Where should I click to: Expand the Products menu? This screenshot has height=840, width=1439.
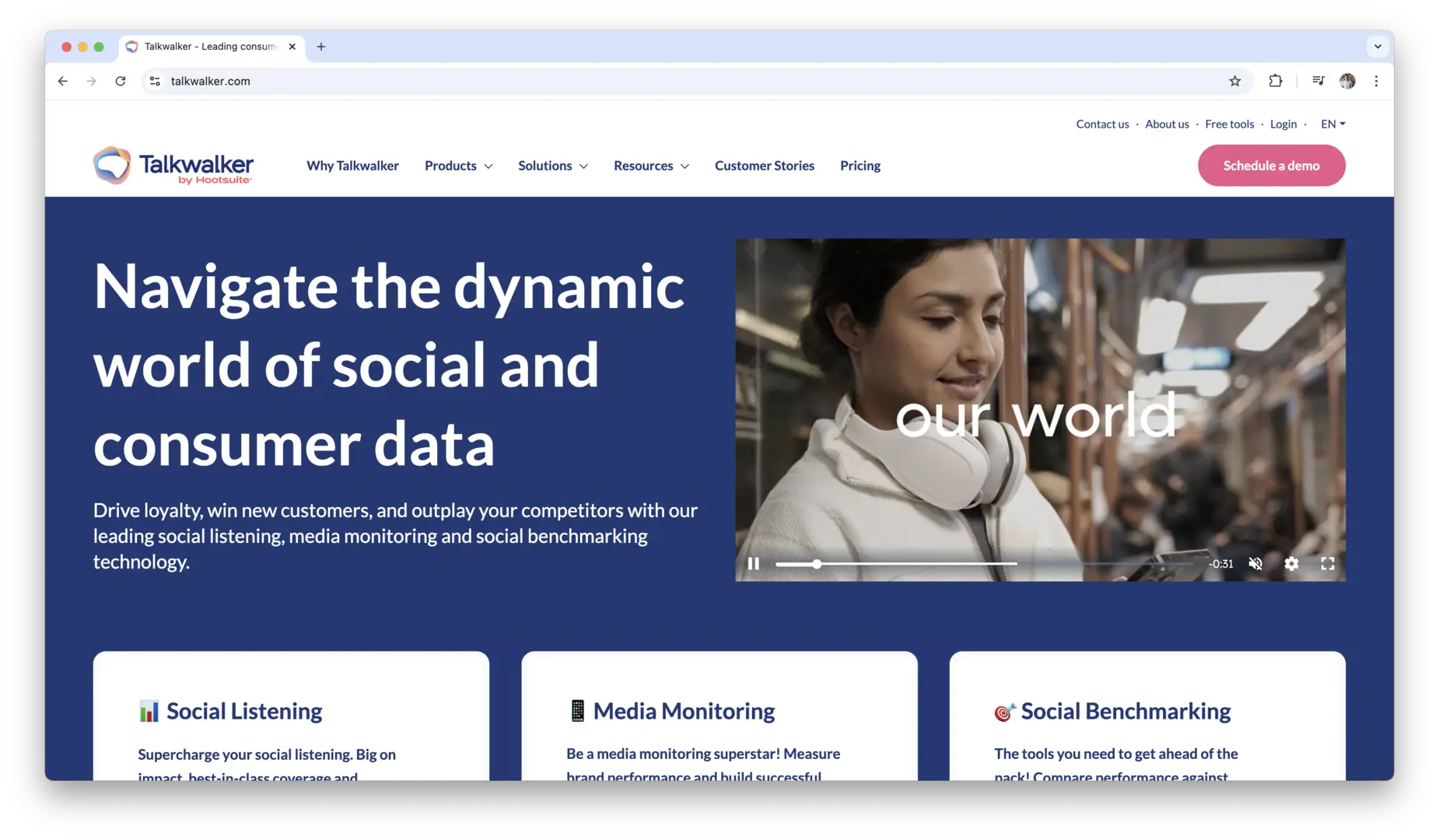(x=459, y=166)
